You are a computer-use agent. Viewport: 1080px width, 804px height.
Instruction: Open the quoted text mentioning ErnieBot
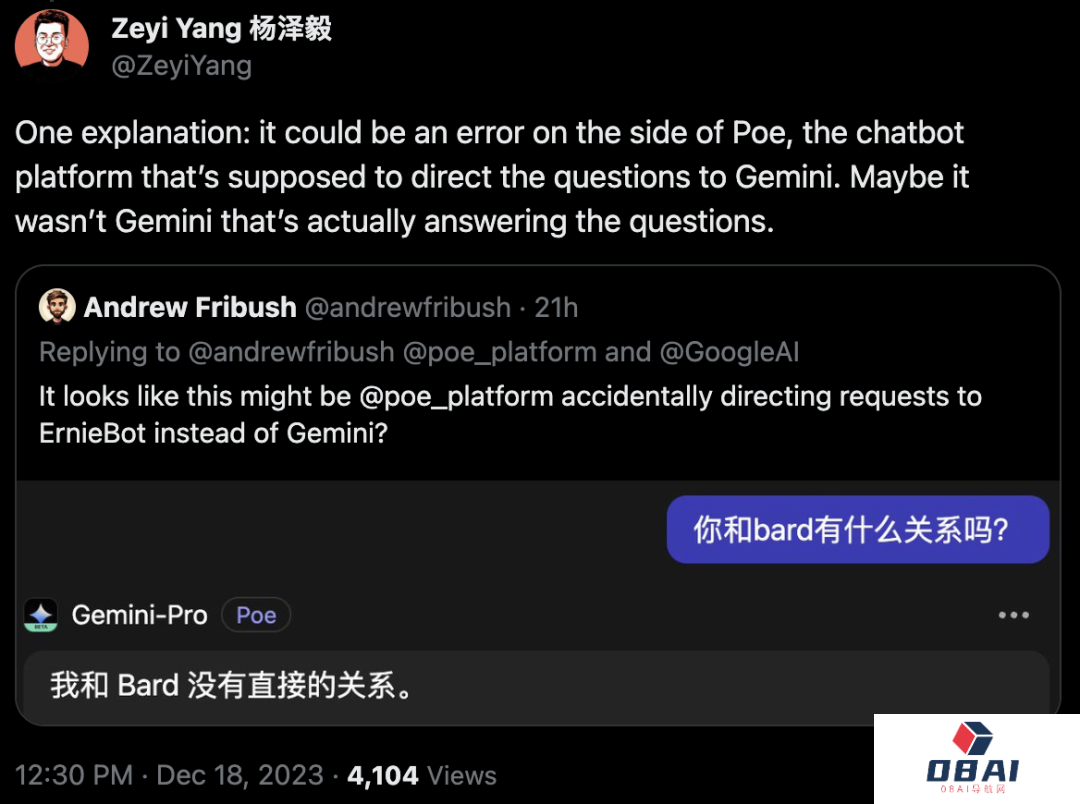click(x=510, y=414)
